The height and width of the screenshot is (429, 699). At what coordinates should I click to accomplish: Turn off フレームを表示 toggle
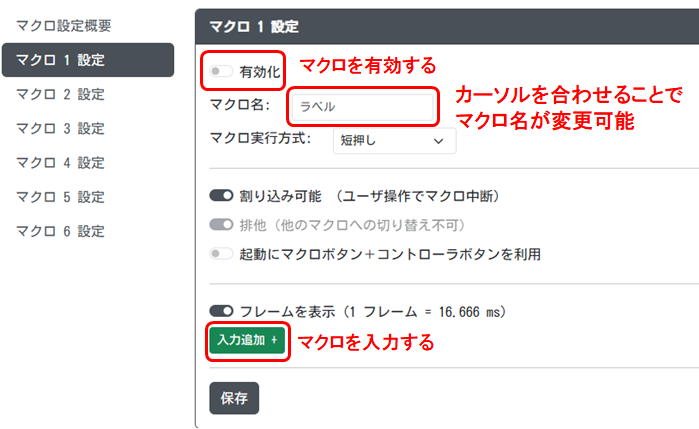click(221, 311)
